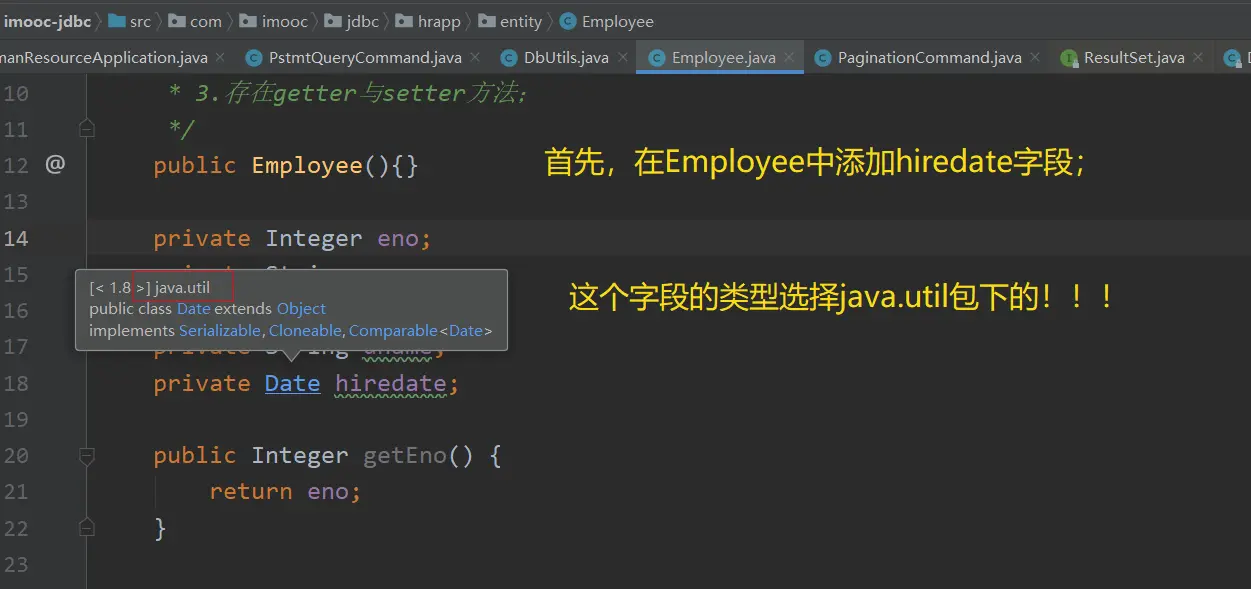Screen dimensions: 1251x589
Task: Switch to the PstmtQueryCommand.java tab
Action: pyautogui.click(x=365, y=58)
